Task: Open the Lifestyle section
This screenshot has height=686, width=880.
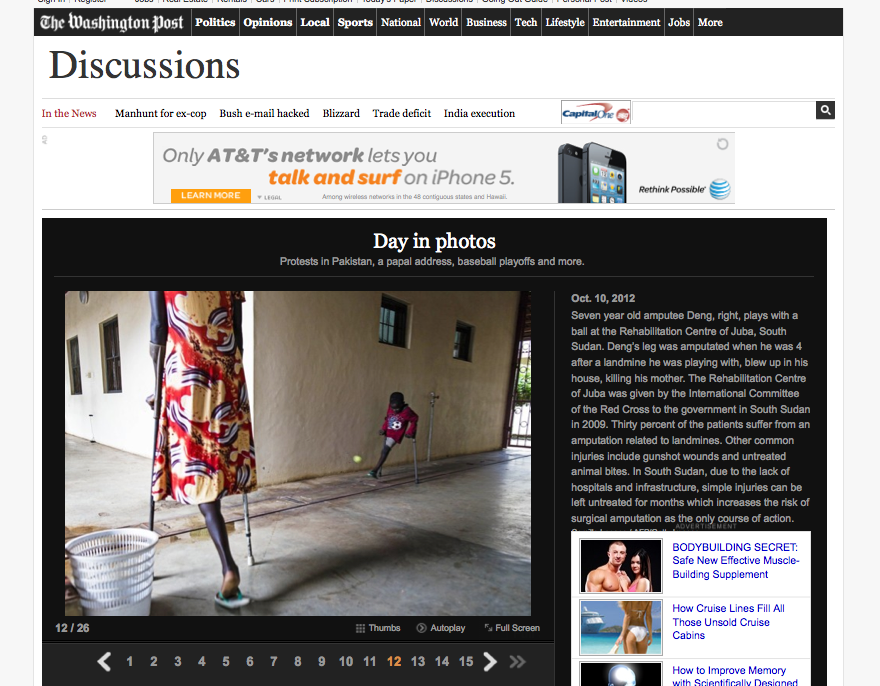Action: click(x=565, y=22)
